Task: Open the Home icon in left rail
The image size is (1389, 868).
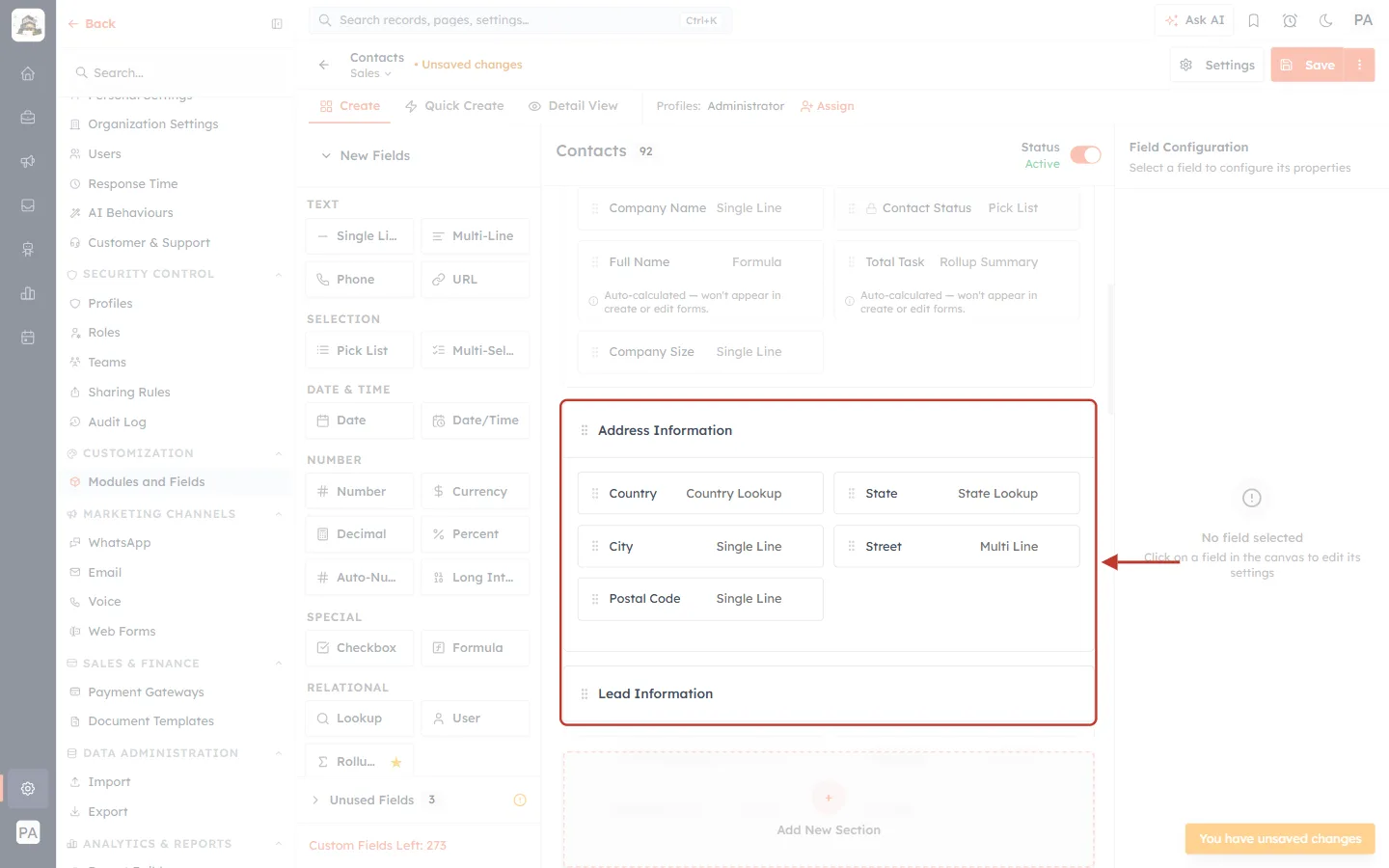Action: tap(28, 73)
